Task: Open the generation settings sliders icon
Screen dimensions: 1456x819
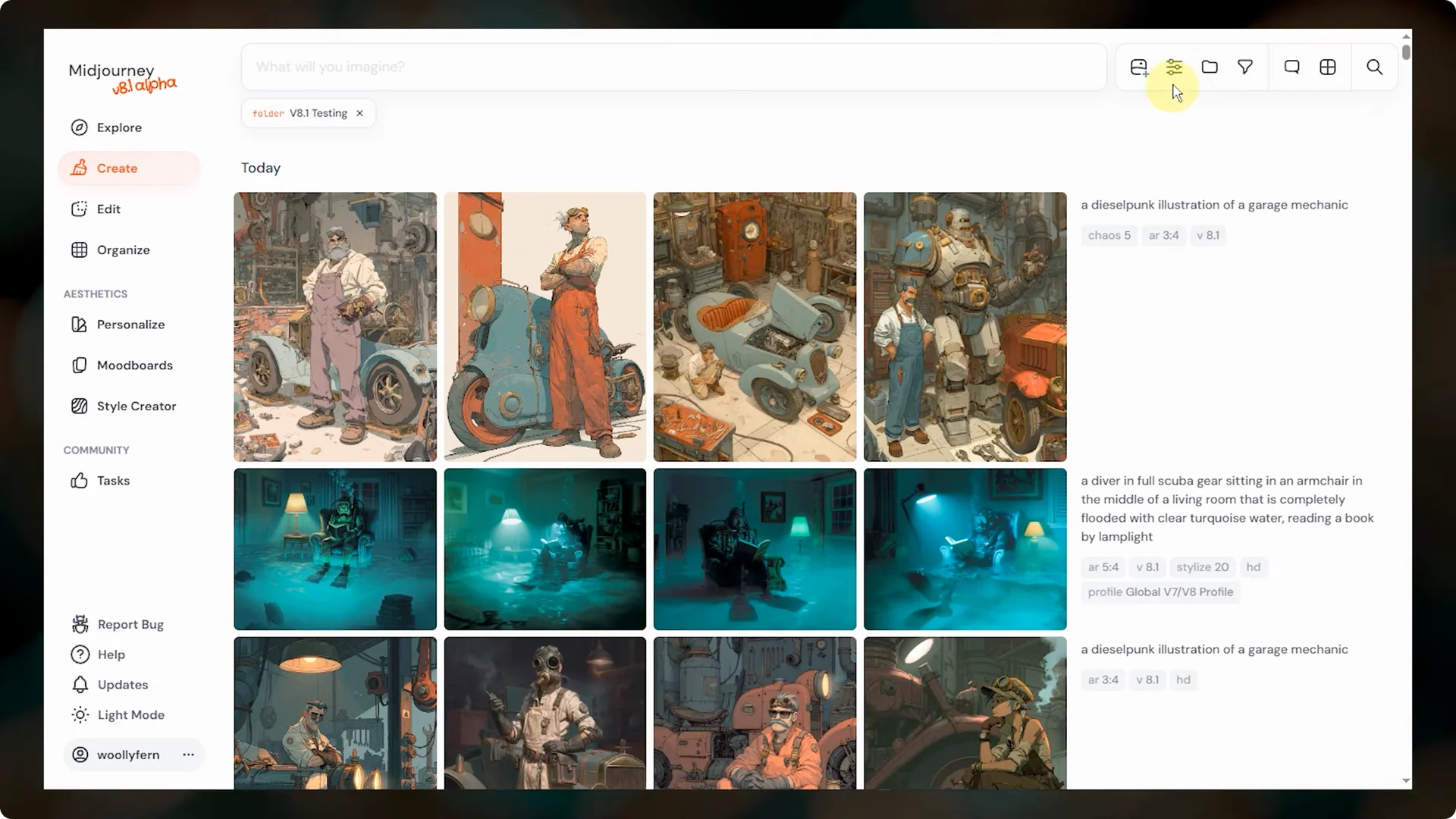Action: [x=1175, y=67]
